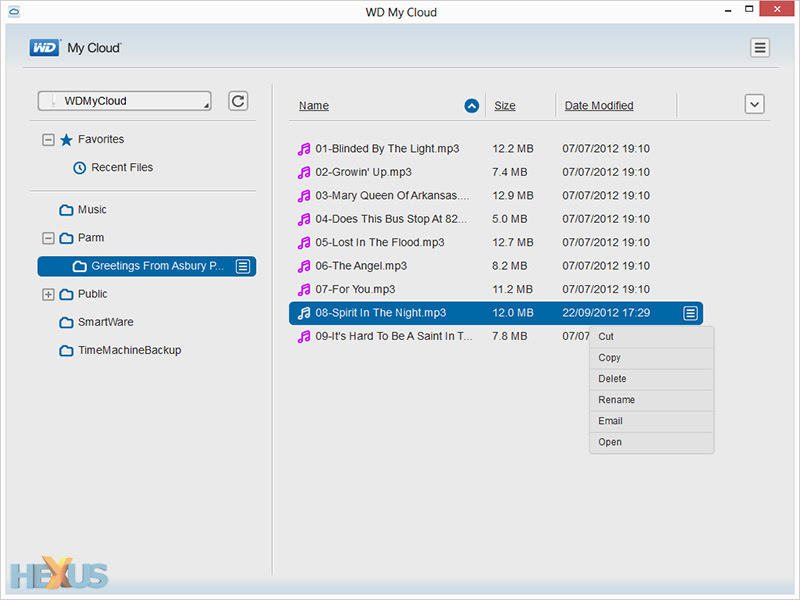
Task: Maximize the WD My Cloud window
Action: pyautogui.click(x=748, y=9)
